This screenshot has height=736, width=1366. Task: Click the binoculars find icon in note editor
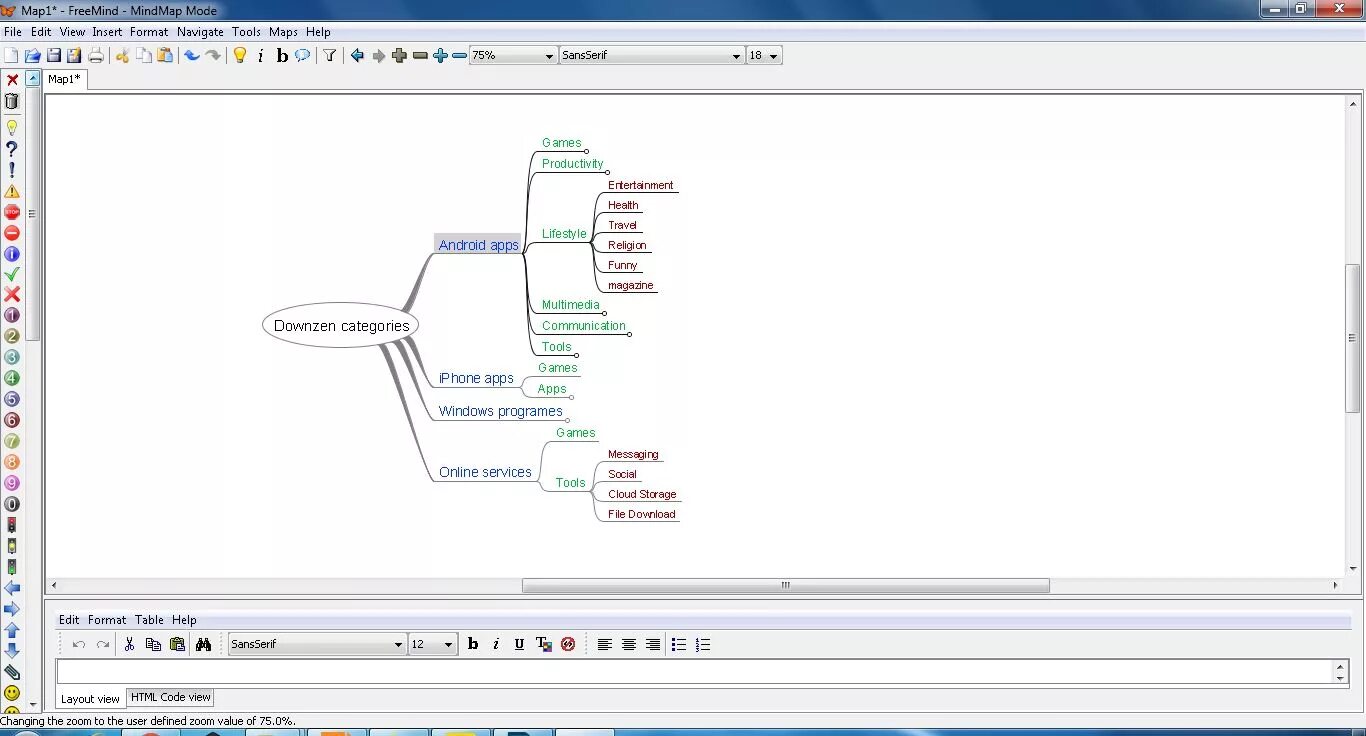coord(203,645)
